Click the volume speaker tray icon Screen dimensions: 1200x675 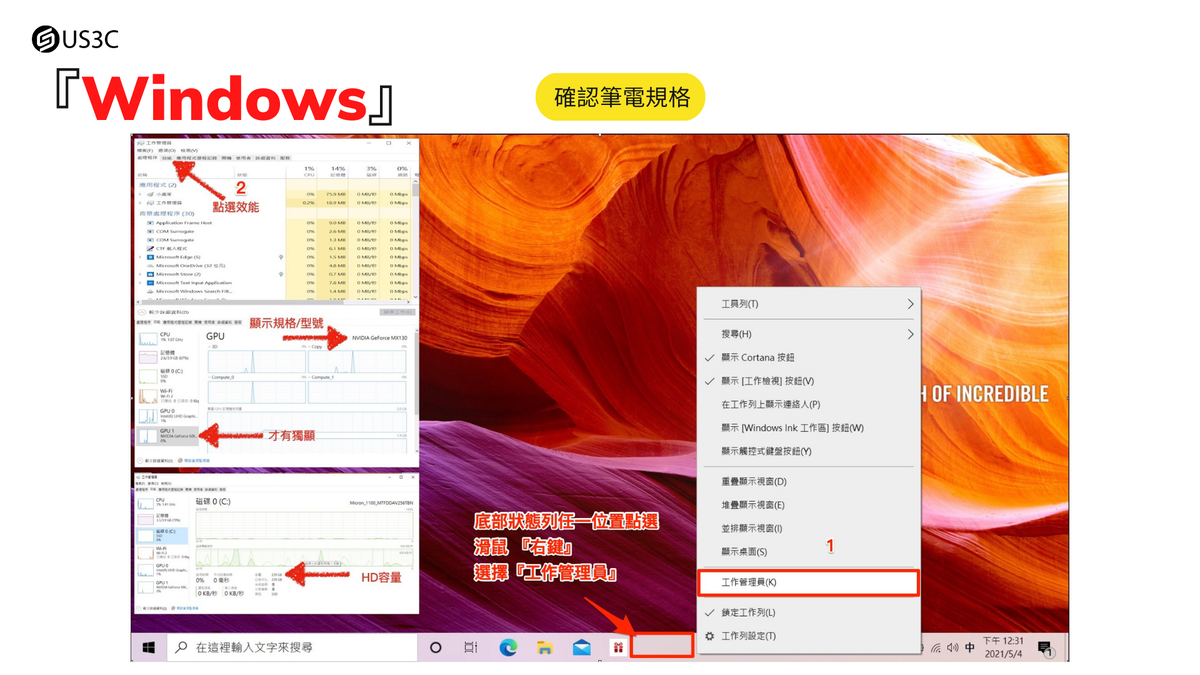click(952, 648)
